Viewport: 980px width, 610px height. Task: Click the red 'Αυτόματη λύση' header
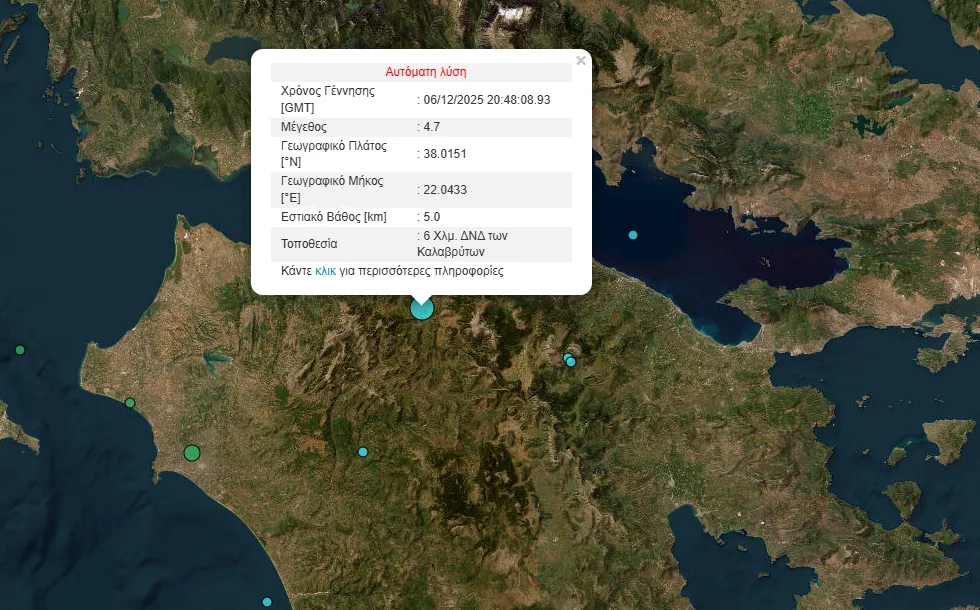click(x=426, y=72)
